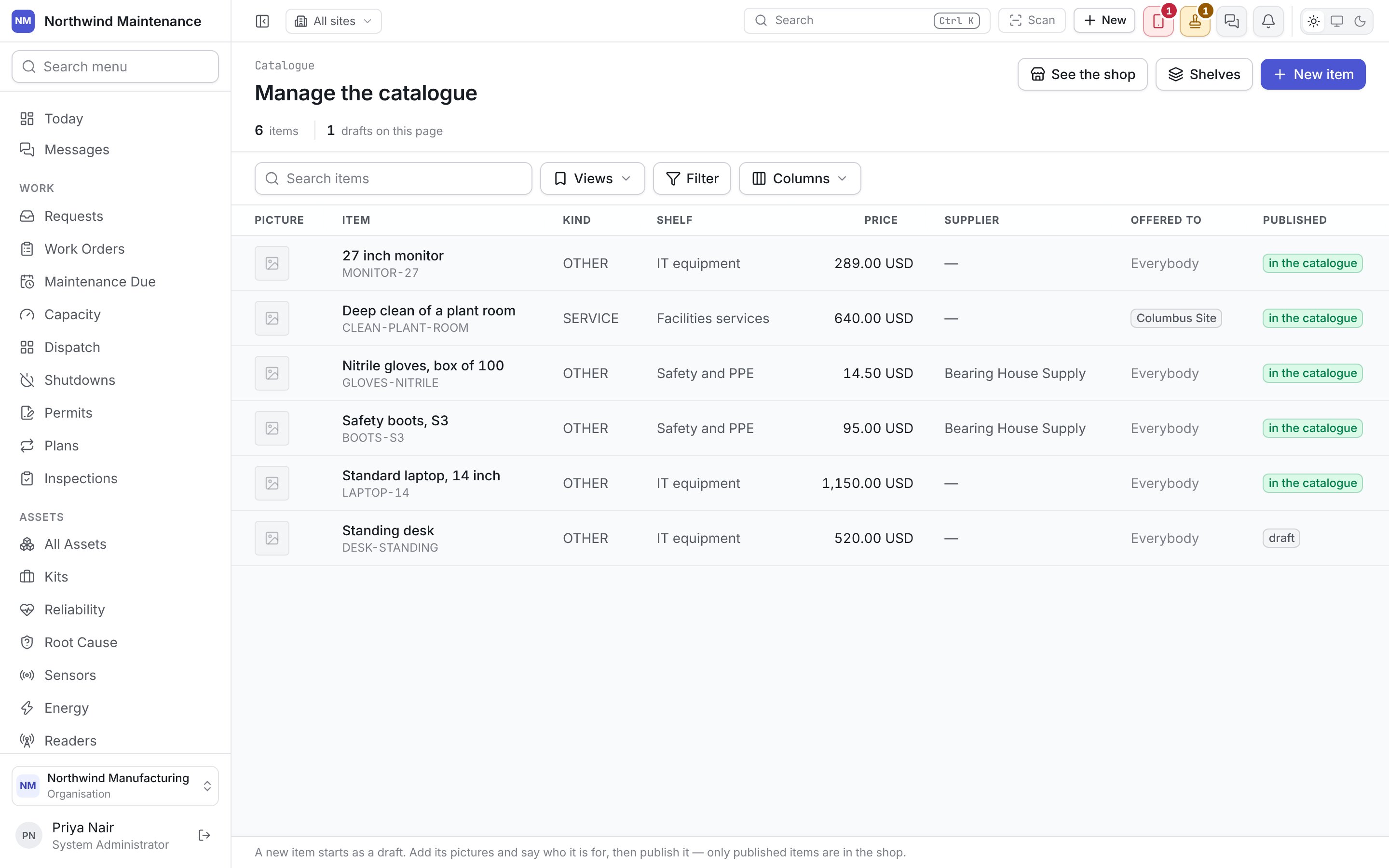Click into the Search items field
The height and width of the screenshot is (868, 1389).
pos(393,178)
